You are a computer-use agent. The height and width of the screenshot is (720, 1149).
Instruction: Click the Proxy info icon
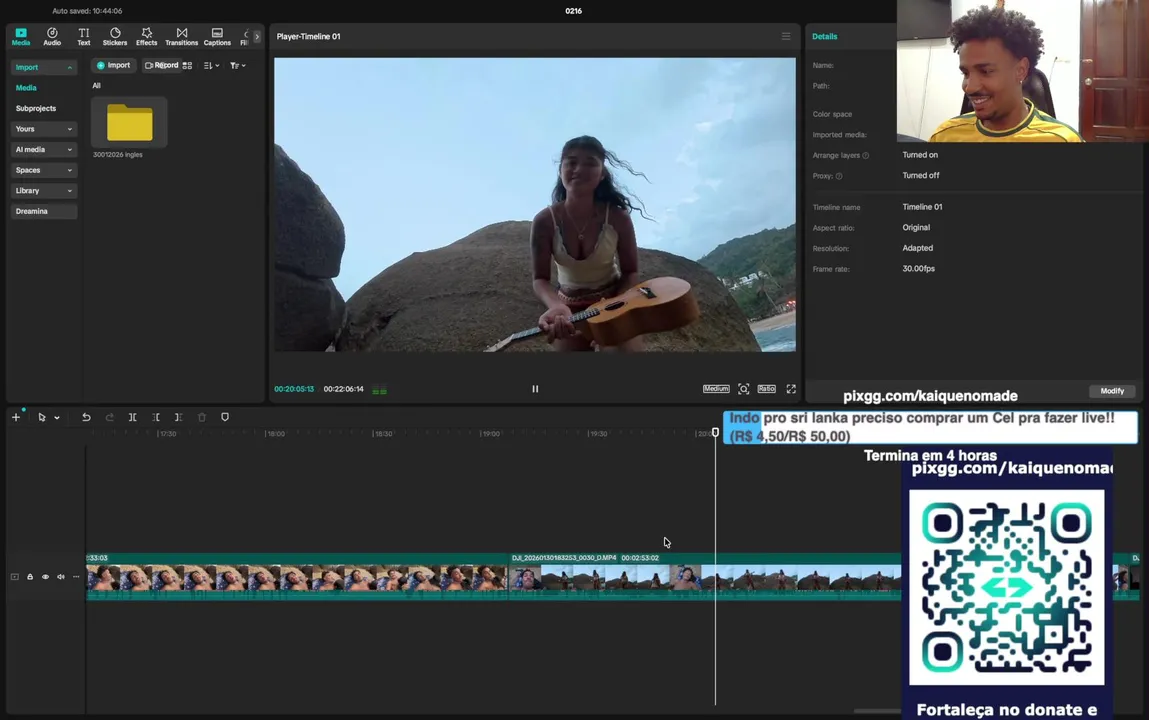pyautogui.click(x=839, y=176)
